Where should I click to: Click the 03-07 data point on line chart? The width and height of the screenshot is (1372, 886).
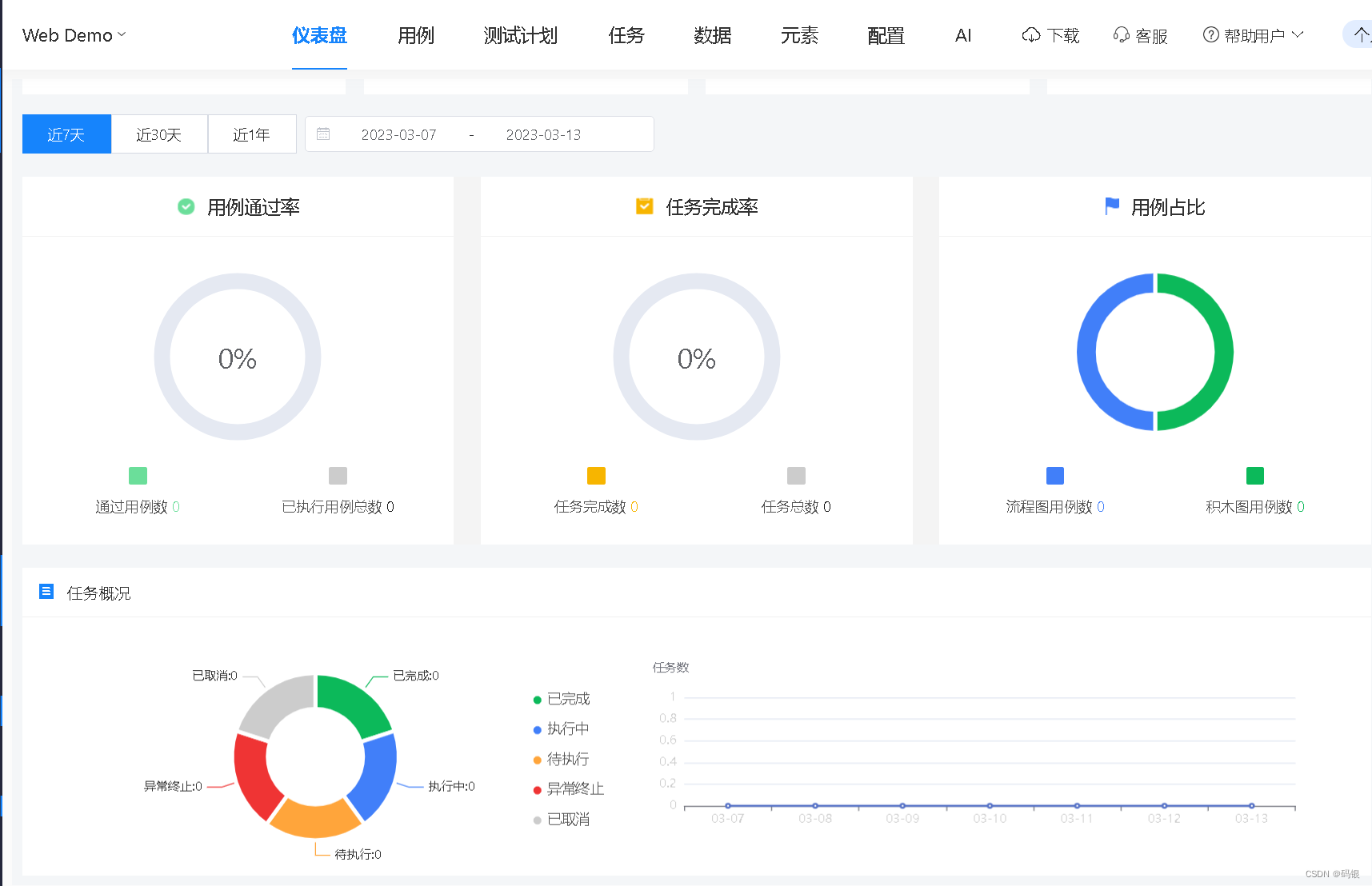[728, 806]
